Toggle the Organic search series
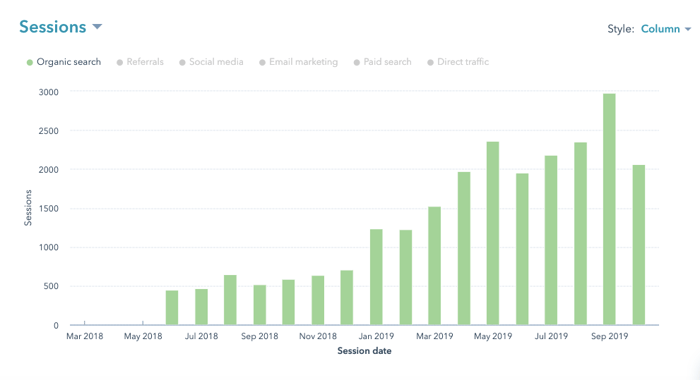Viewport: 700px width, 380px height. coord(64,62)
